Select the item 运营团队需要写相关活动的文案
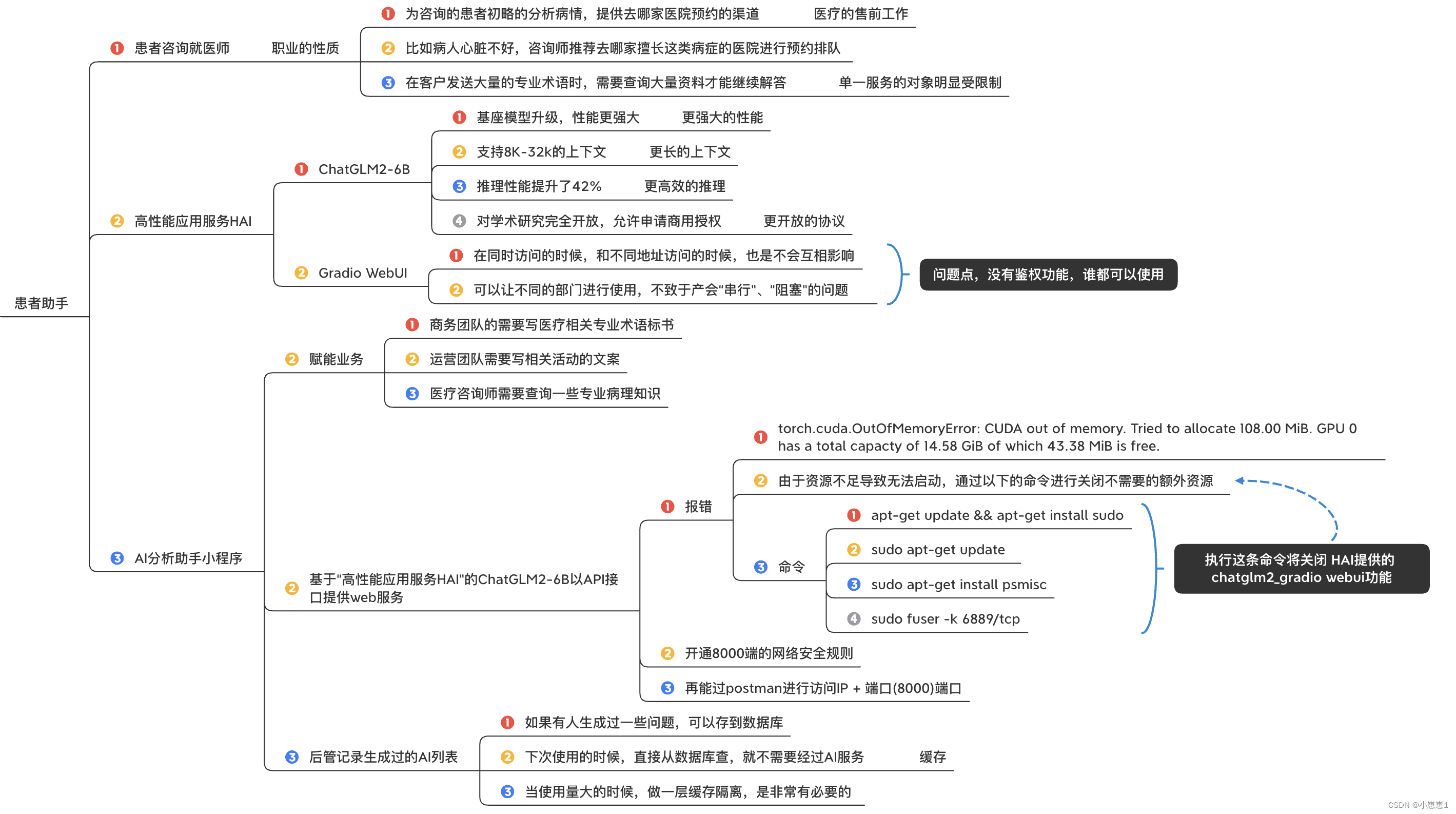Viewport: 1456px width, 814px height. [524, 359]
